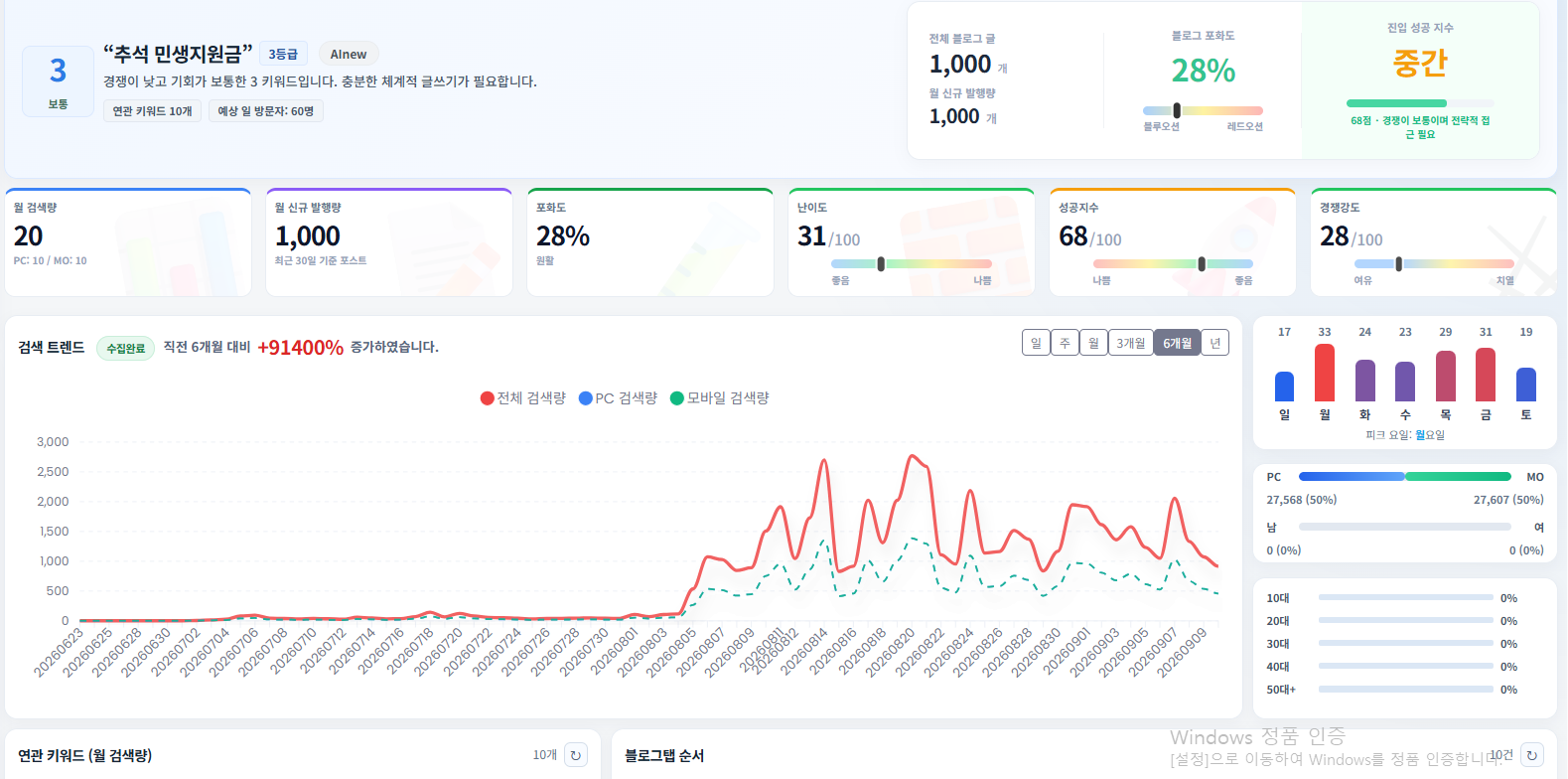Refresh the 블로그탭 순서 panel
The height and width of the screenshot is (779, 1568).
[1532, 755]
